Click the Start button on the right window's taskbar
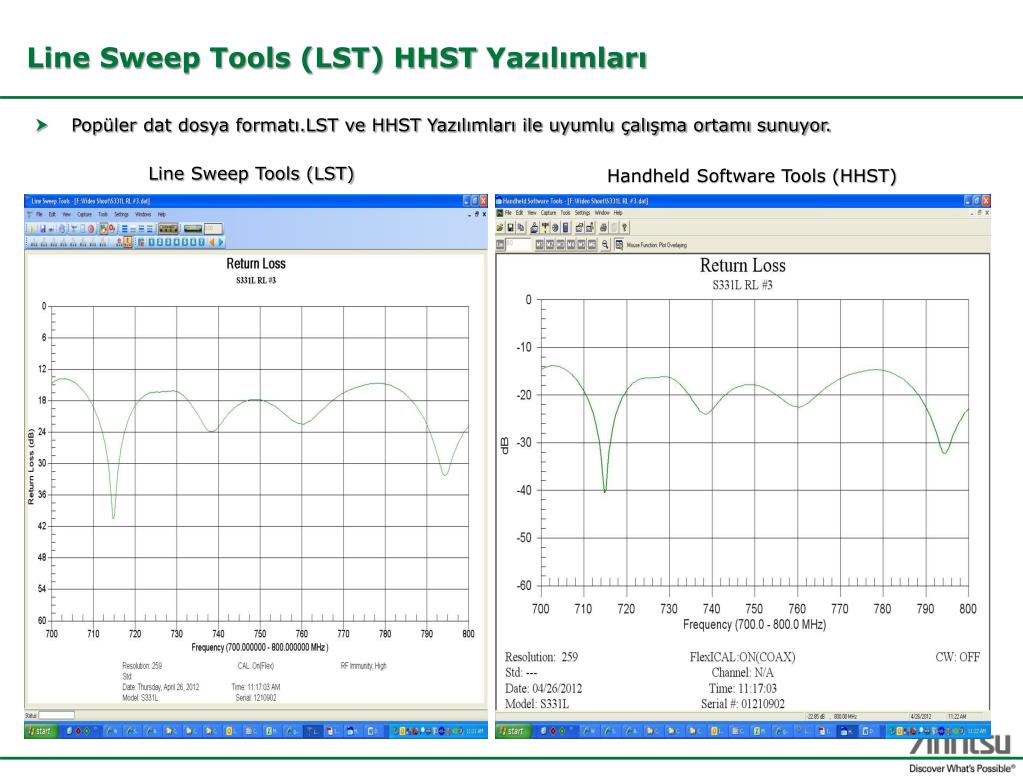This screenshot has height=780, width=1023. tap(512, 731)
